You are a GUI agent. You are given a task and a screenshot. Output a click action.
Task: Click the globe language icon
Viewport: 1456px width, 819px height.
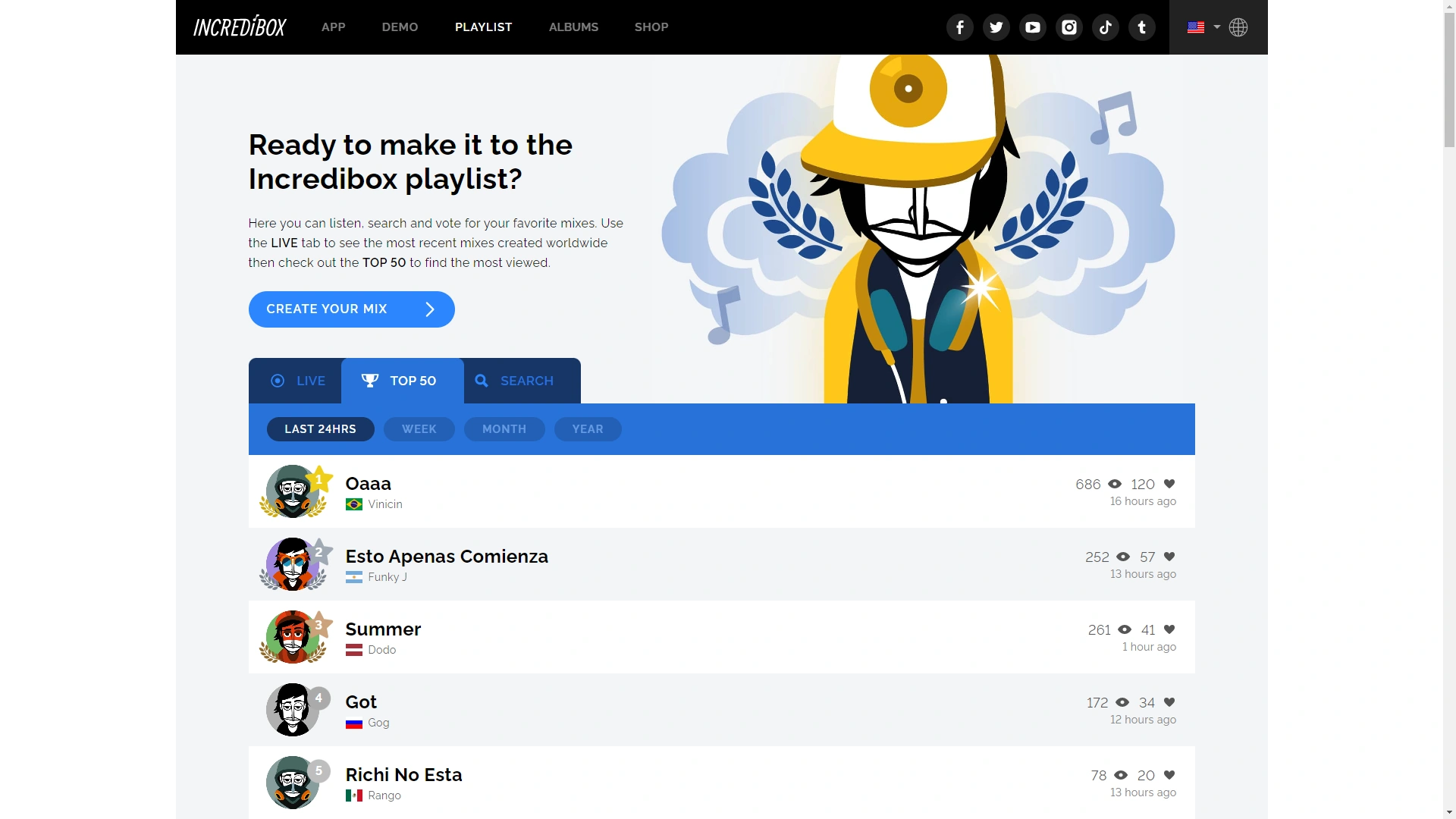(x=1238, y=27)
